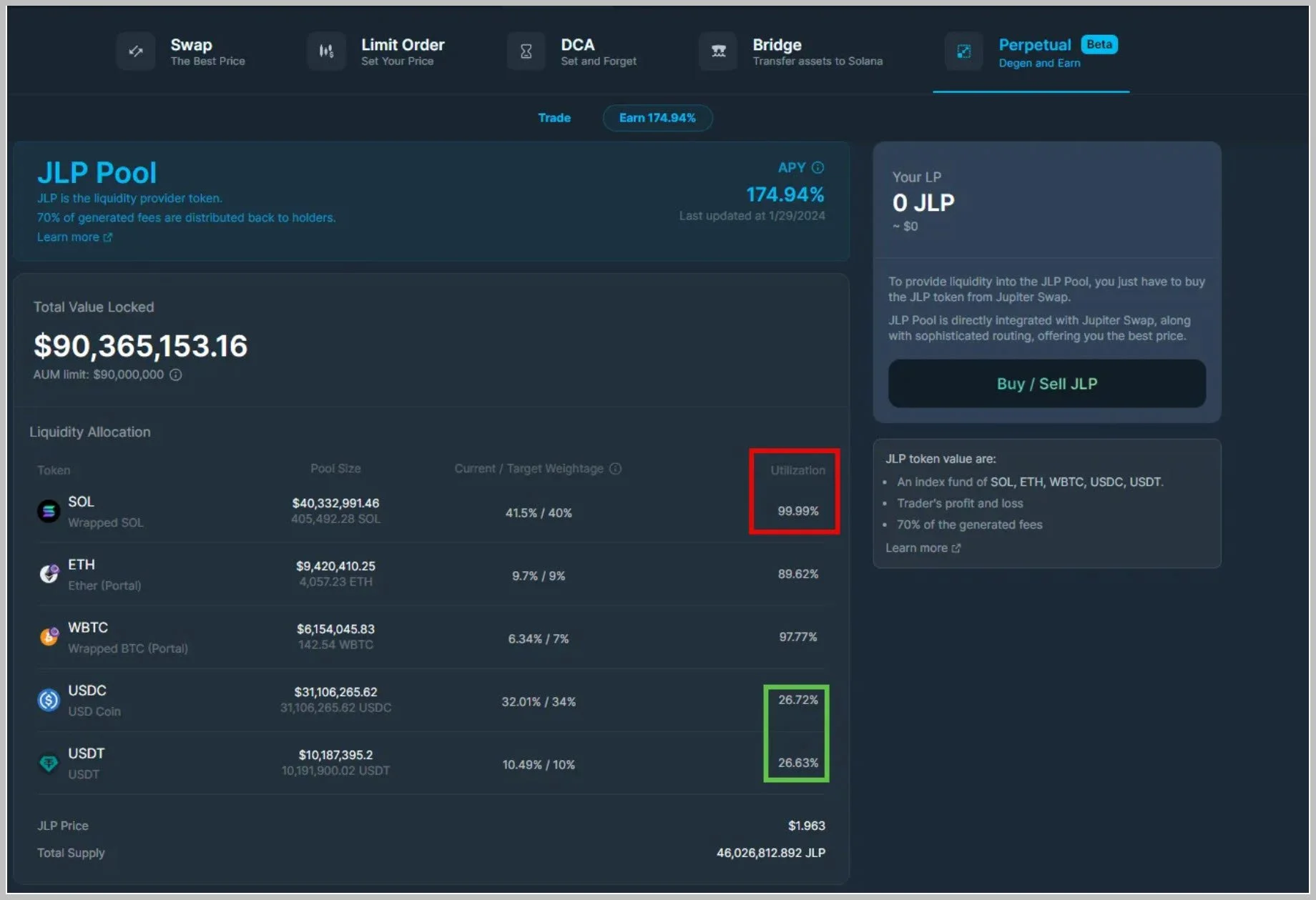Select the Earn 174.94% pill
Viewport: 1316px width, 900px height.
point(657,118)
